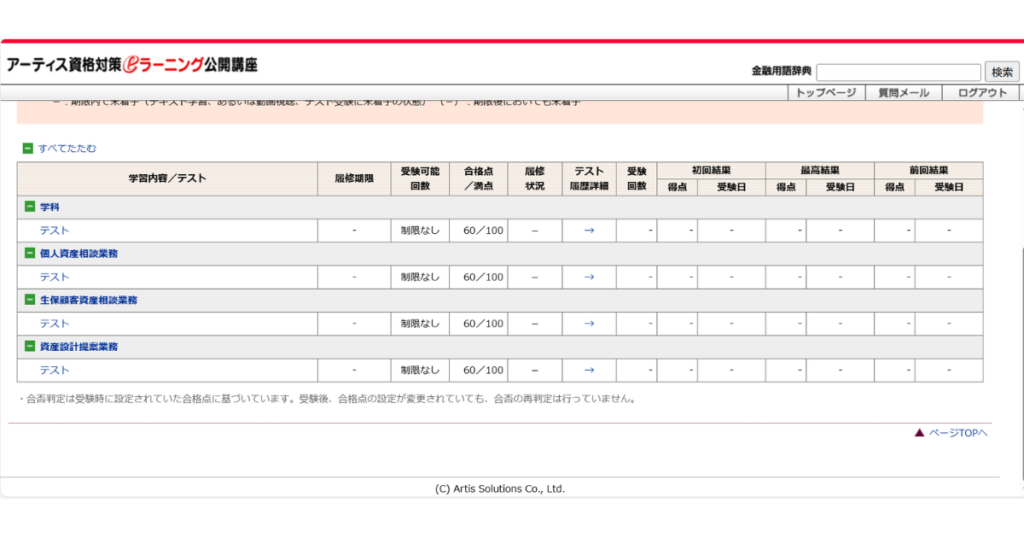Open test history arrow for 資産設計提案業務
The height and width of the screenshot is (538, 1024).
[x=589, y=370]
